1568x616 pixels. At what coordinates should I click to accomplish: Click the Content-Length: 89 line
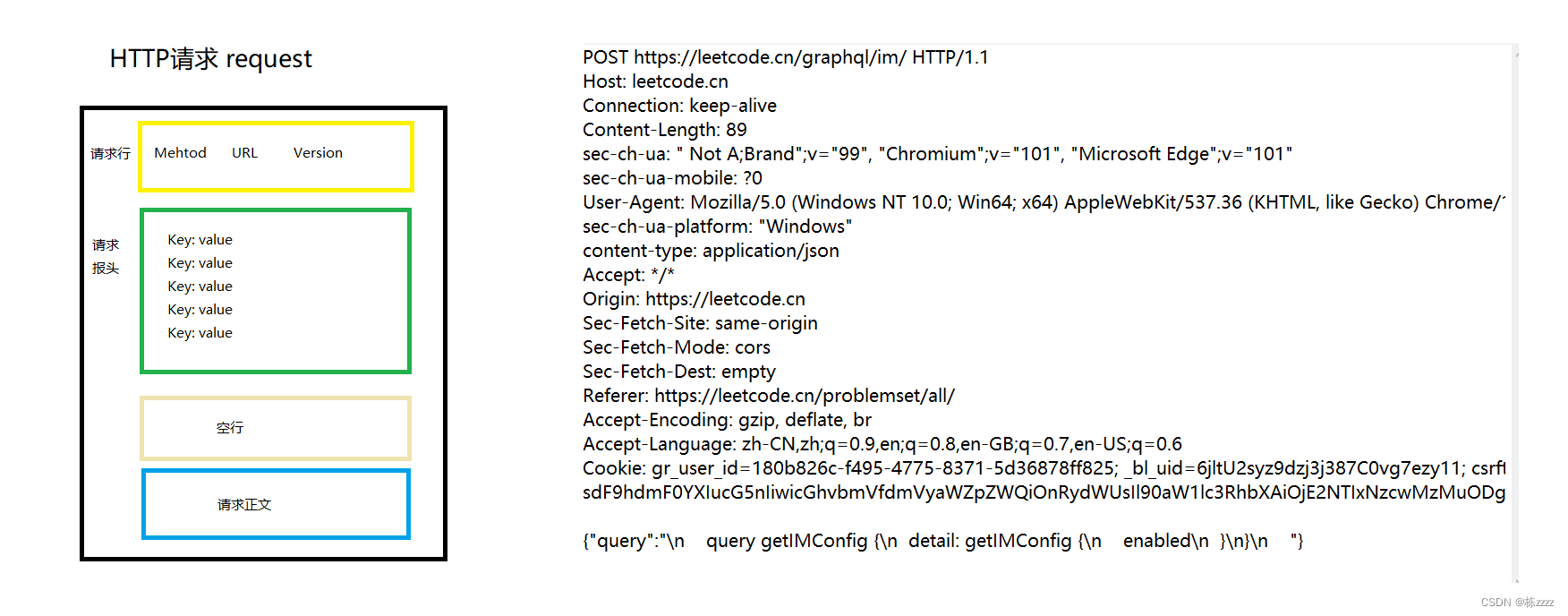[x=664, y=130]
